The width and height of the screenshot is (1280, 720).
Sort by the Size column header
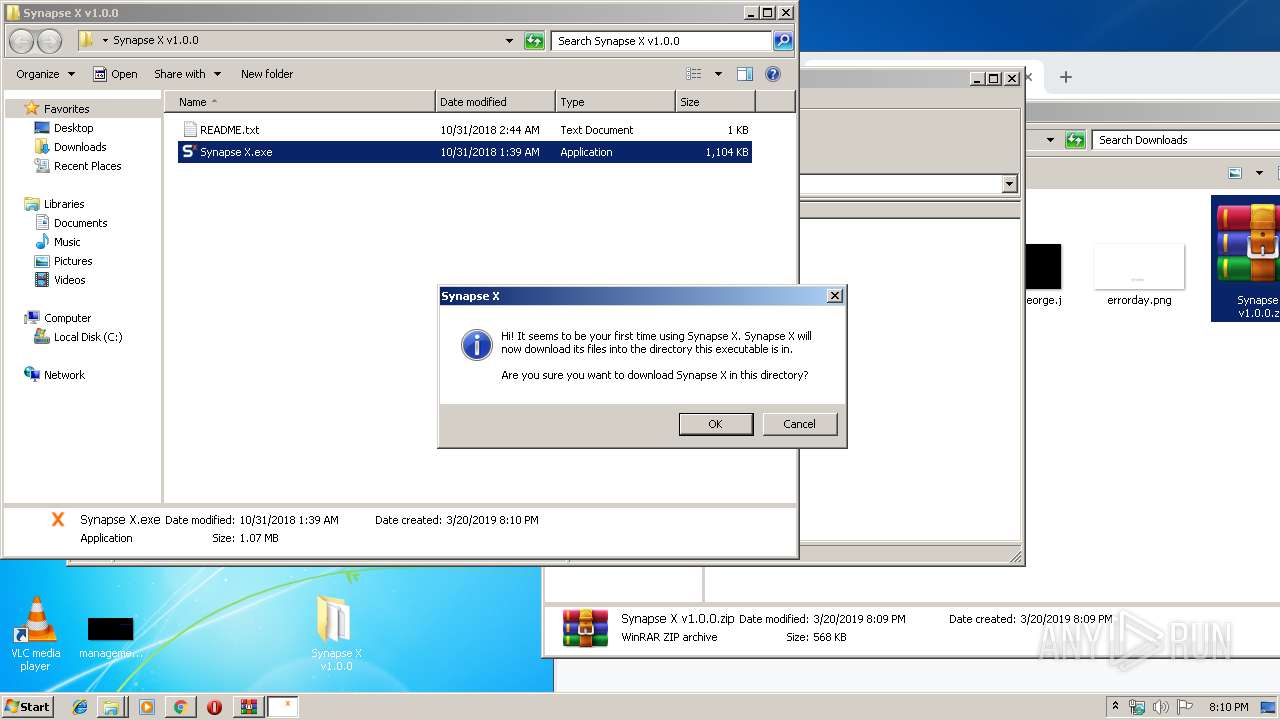pos(715,102)
